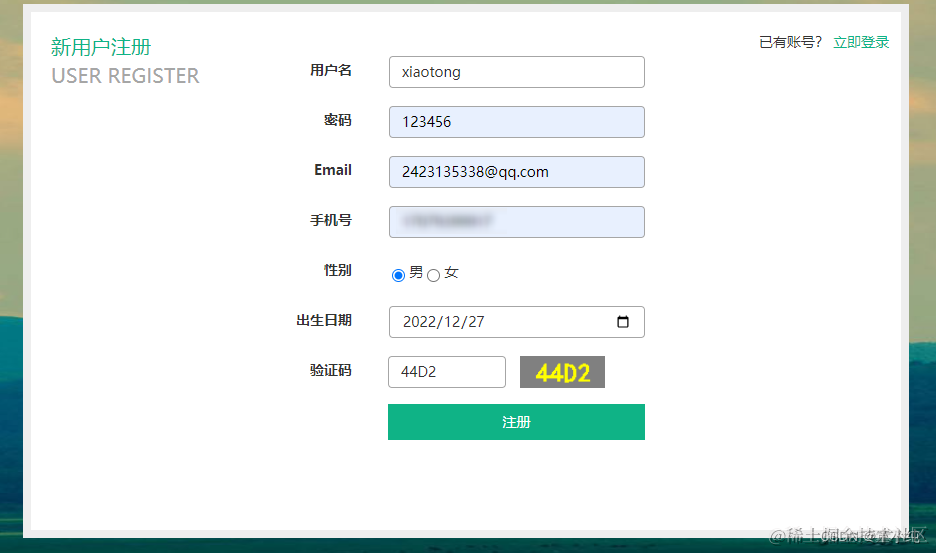Click the 新用户注册 heading text

(x=101, y=47)
